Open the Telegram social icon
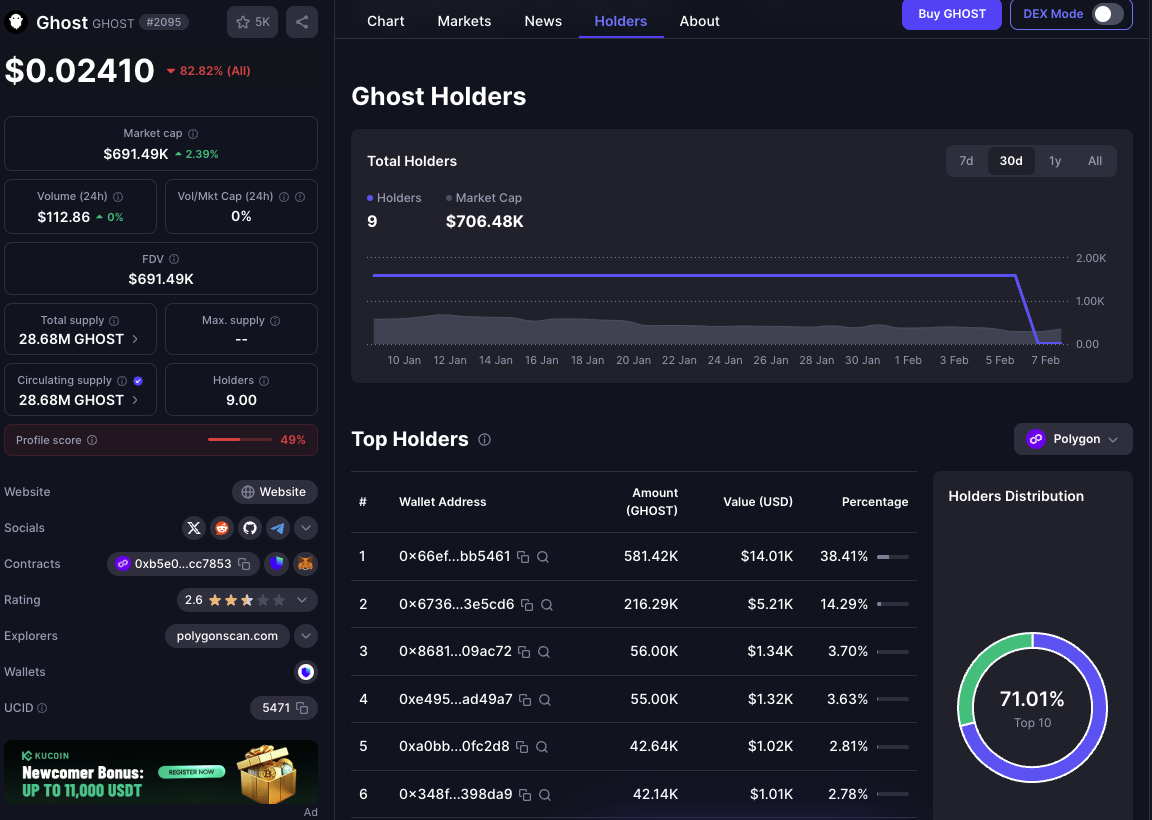The width and height of the screenshot is (1152, 820). 278,528
